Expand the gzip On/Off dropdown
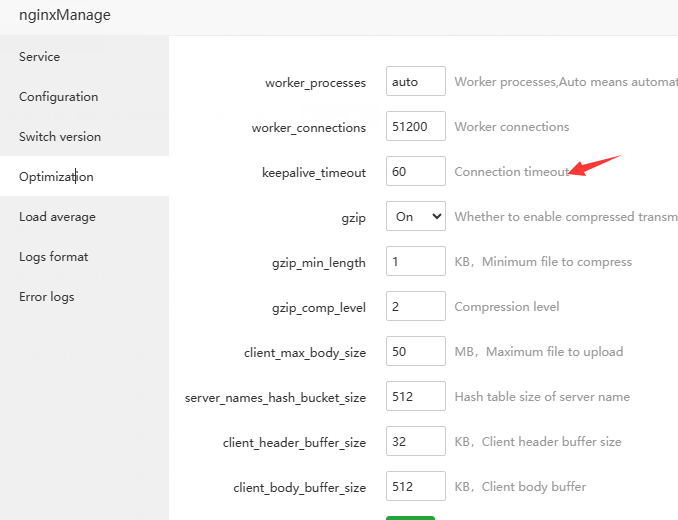This screenshot has width=678, height=520. coord(416,217)
